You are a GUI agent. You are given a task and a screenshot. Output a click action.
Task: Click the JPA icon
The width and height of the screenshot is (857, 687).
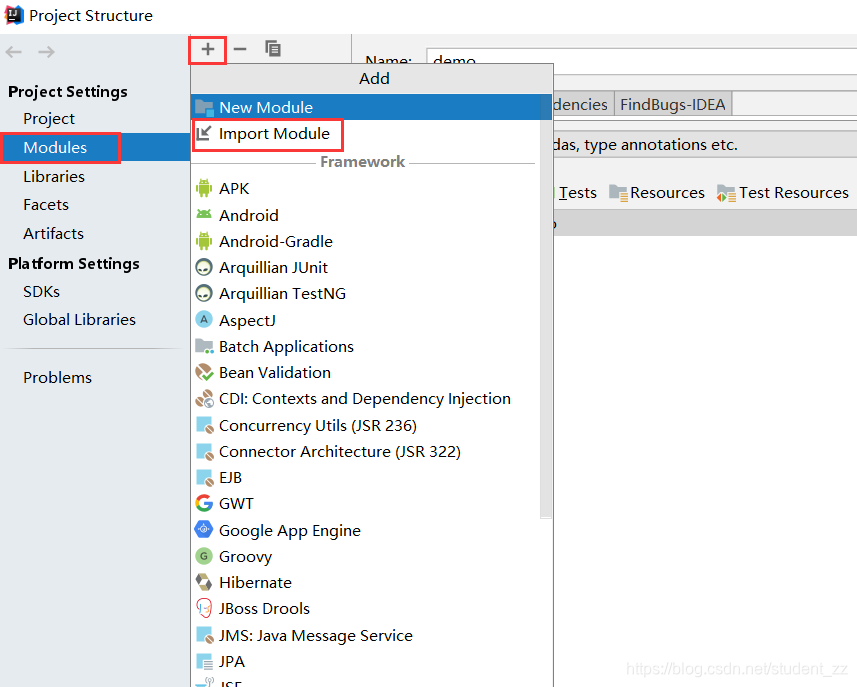pos(204,661)
